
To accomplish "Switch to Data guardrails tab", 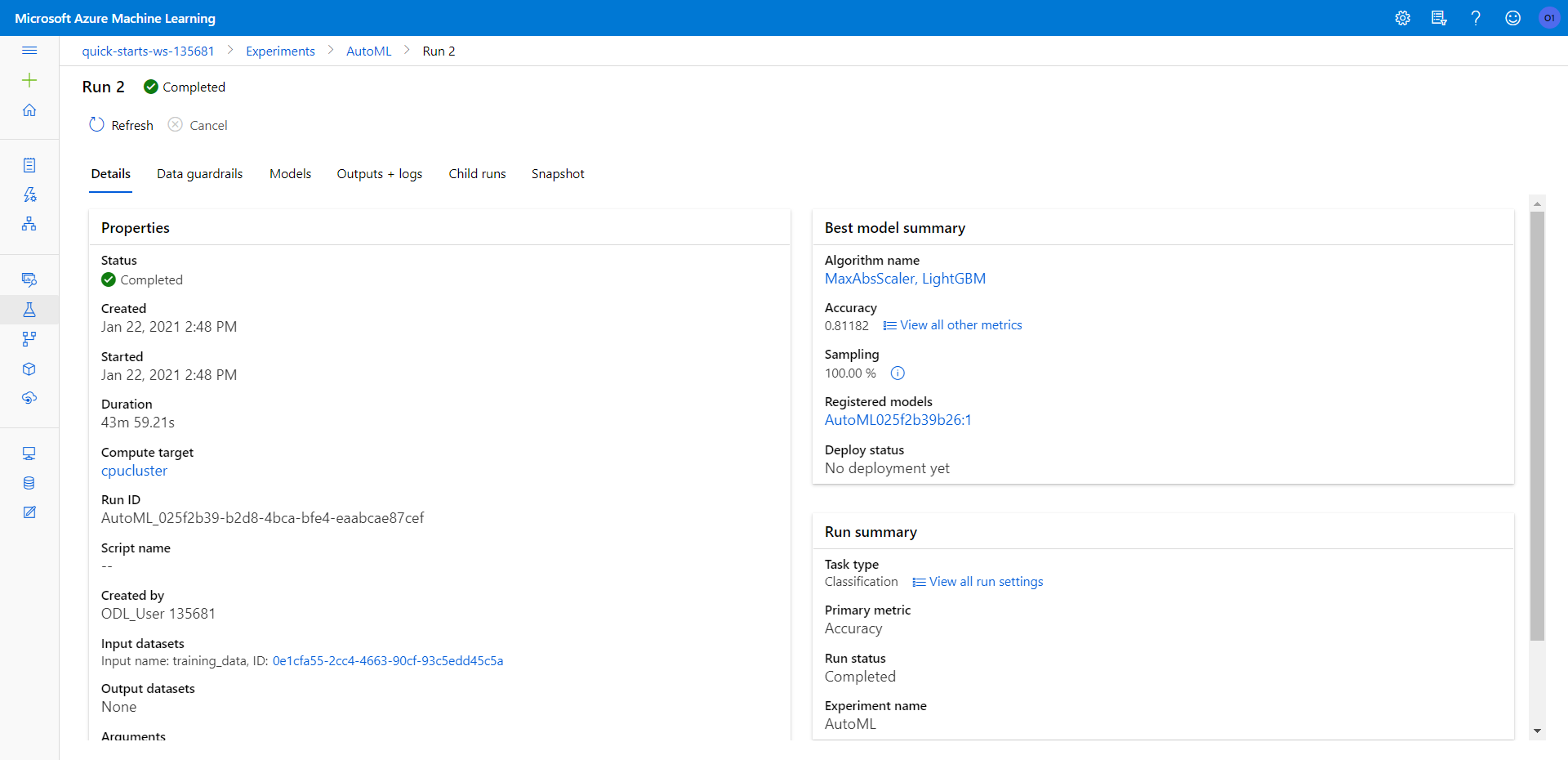I will click(x=199, y=174).
